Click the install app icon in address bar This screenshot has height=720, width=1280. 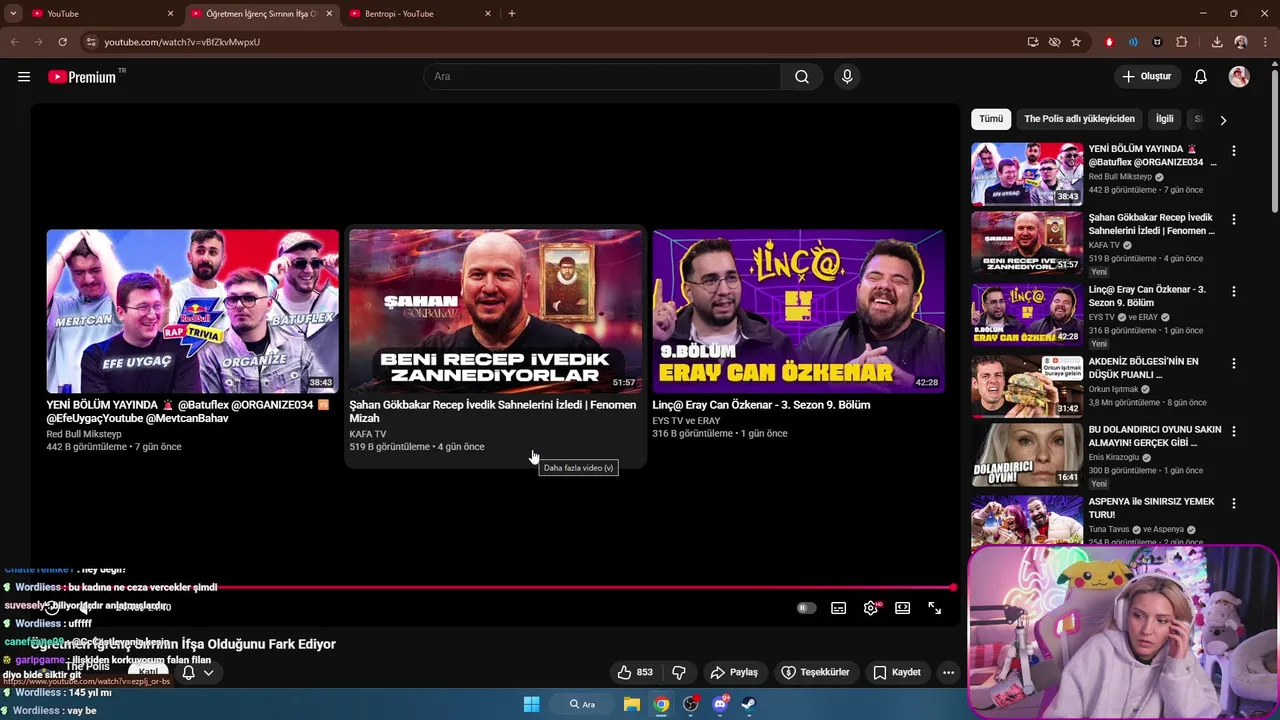point(1033,42)
